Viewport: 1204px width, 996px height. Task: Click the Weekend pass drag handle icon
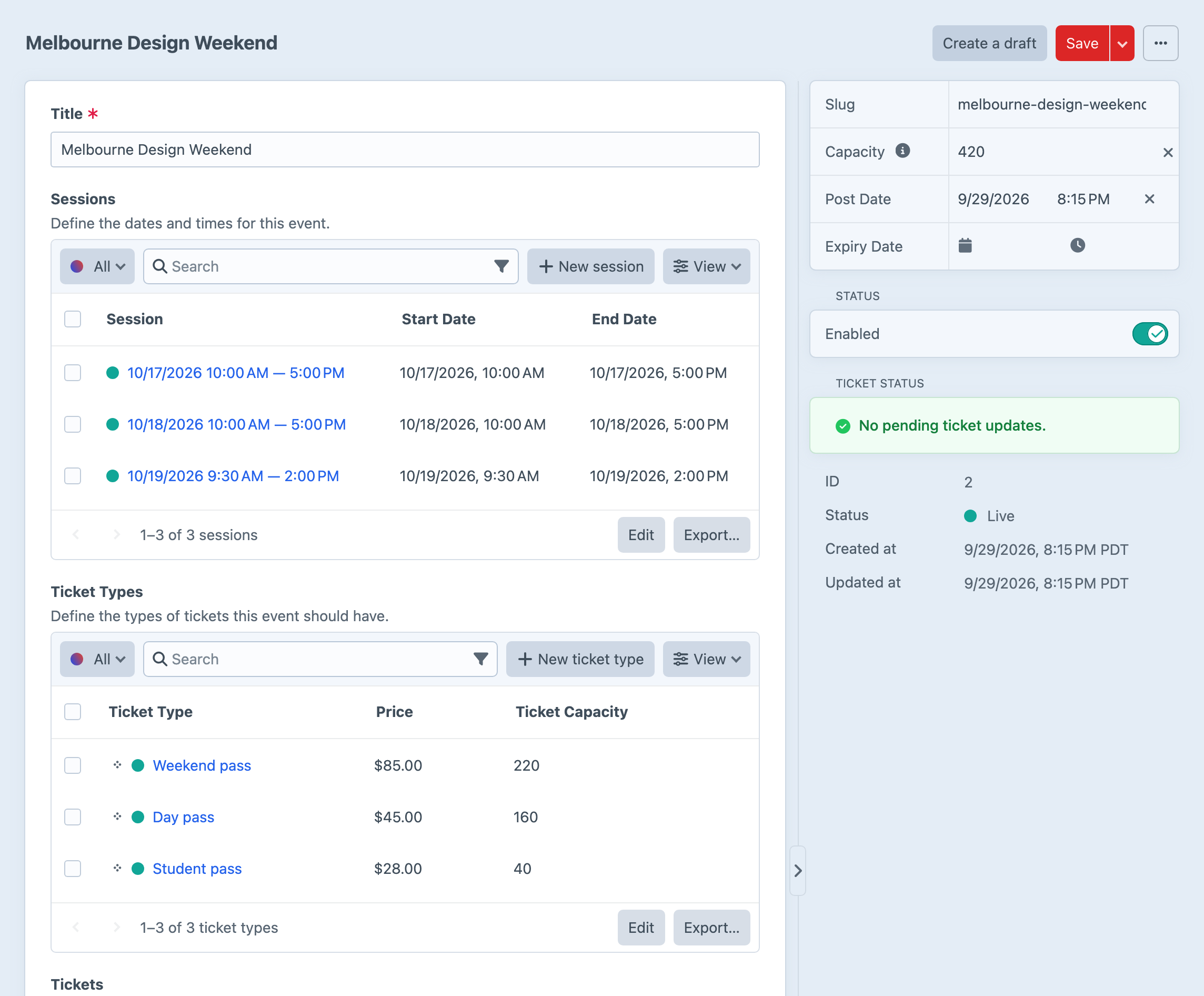pyautogui.click(x=117, y=765)
